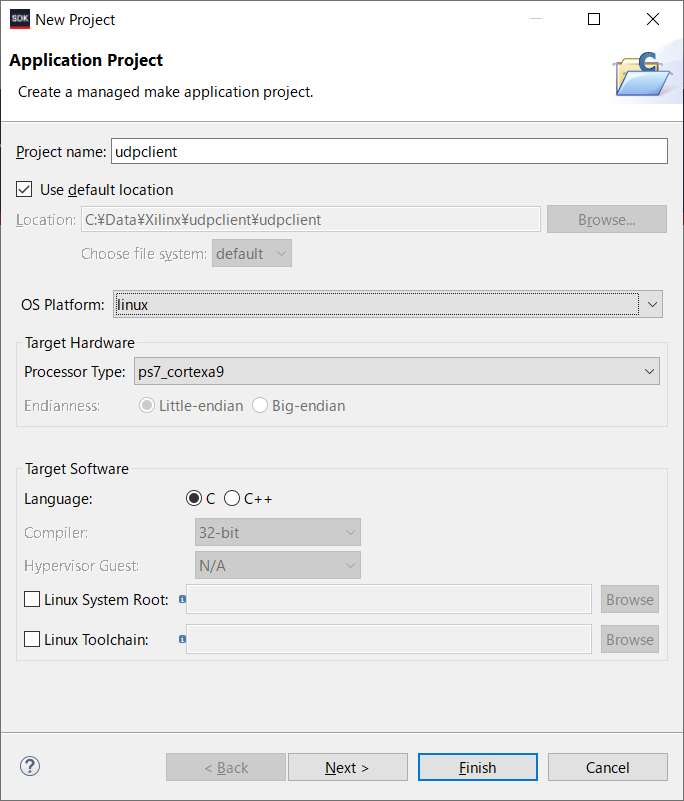Click 'Create a managed make application project.' text
The image size is (684, 801).
[x=166, y=92]
